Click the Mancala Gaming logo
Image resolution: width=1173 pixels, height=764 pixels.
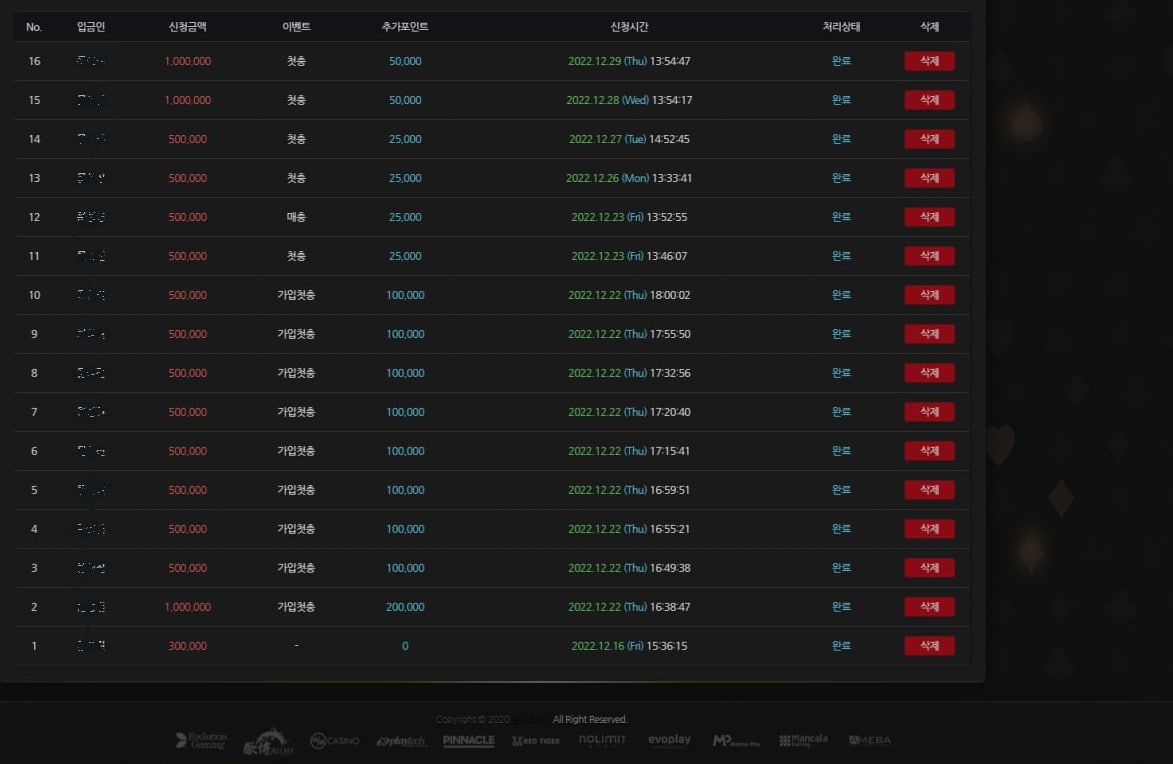coord(803,740)
